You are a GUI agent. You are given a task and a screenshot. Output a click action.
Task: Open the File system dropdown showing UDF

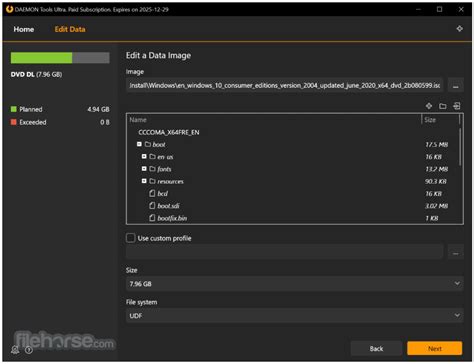[x=295, y=316]
